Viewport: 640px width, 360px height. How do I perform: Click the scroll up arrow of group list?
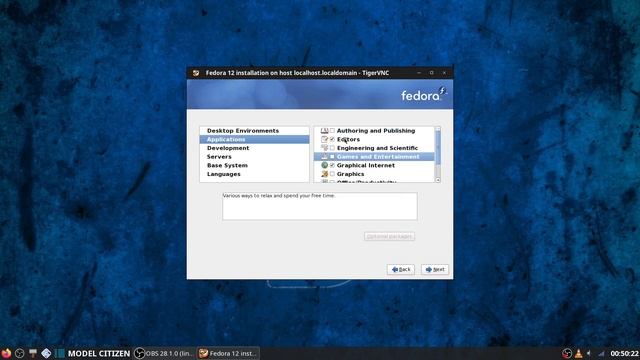[x=438, y=129]
